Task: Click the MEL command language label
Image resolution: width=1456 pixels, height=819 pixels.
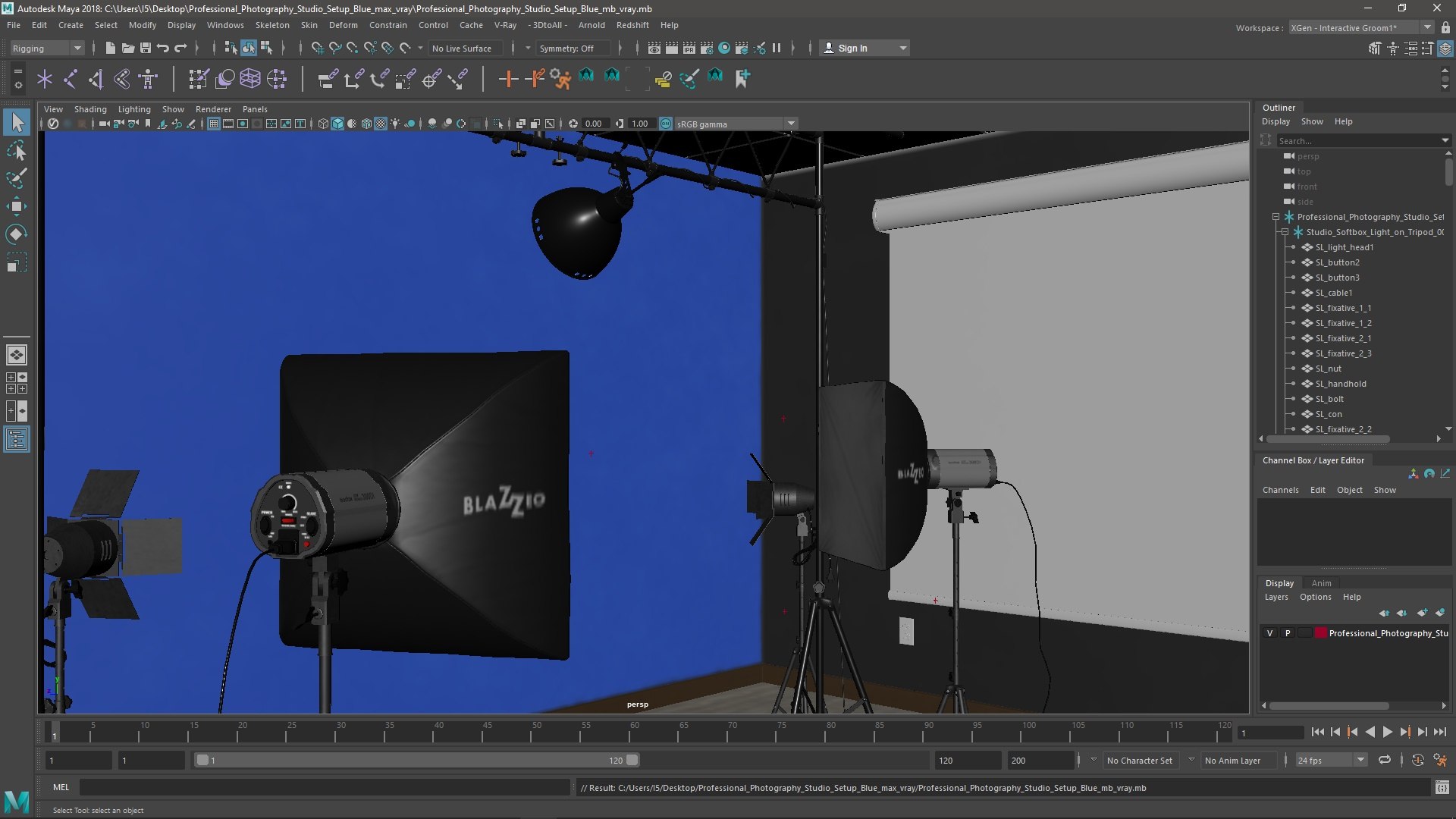Action: [x=61, y=787]
